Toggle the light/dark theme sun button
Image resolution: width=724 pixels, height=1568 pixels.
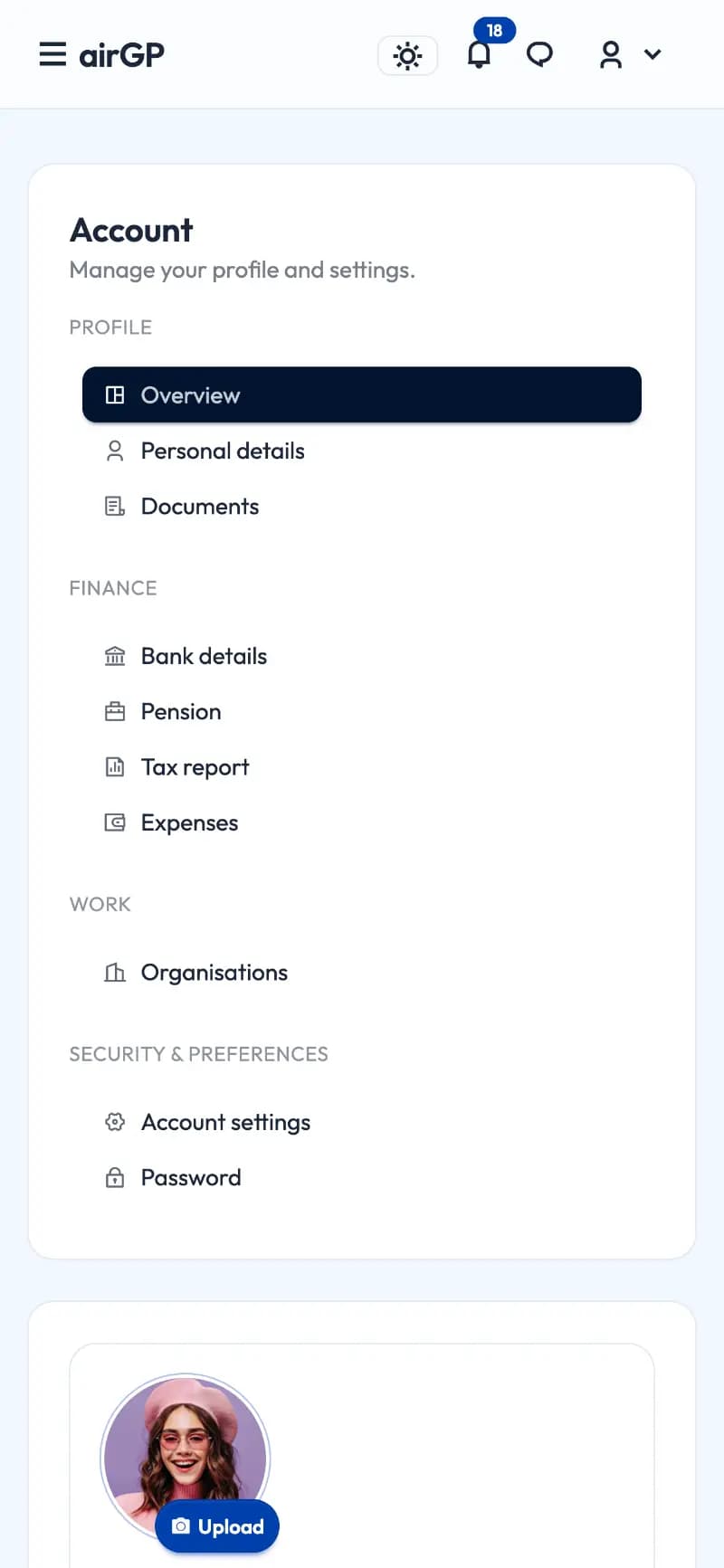click(407, 56)
